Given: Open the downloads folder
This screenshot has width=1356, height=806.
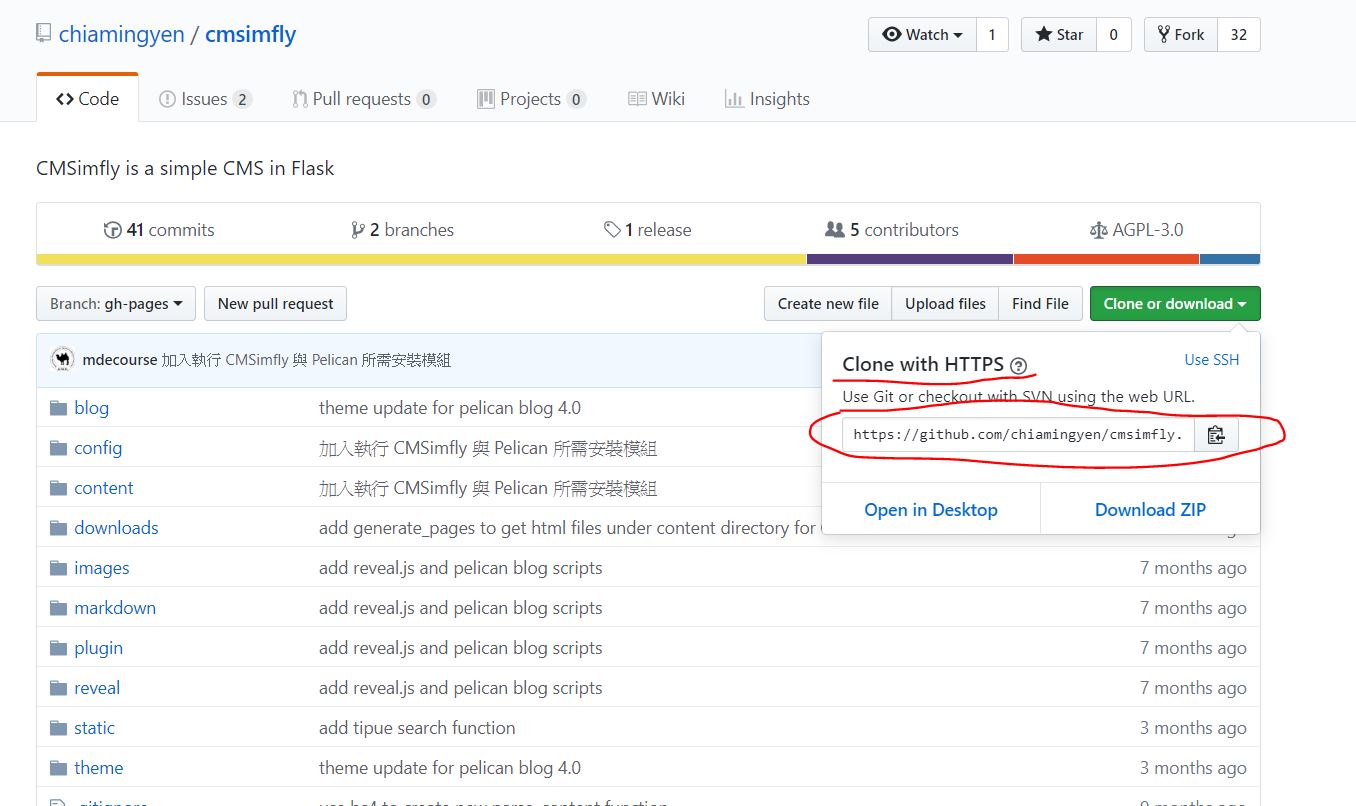Looking at the screenshot, I should (x=116, y=528).
